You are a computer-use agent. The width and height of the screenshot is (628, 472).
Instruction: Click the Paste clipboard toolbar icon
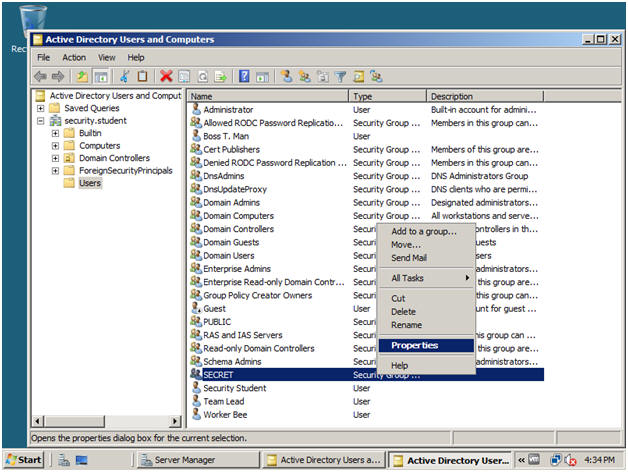pyautogui.click(x=142, y=76)
